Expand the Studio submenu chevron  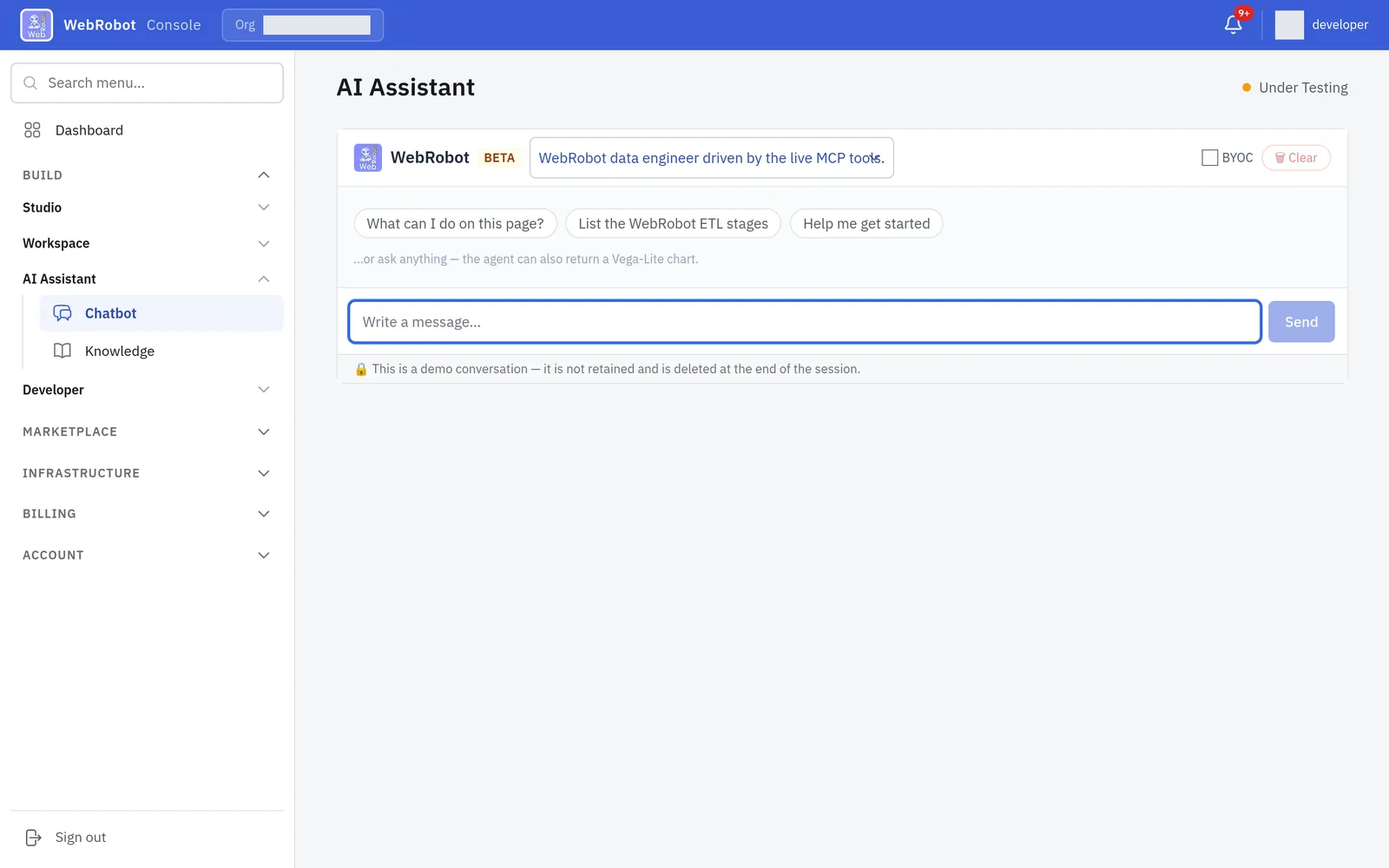coord(264,207)
